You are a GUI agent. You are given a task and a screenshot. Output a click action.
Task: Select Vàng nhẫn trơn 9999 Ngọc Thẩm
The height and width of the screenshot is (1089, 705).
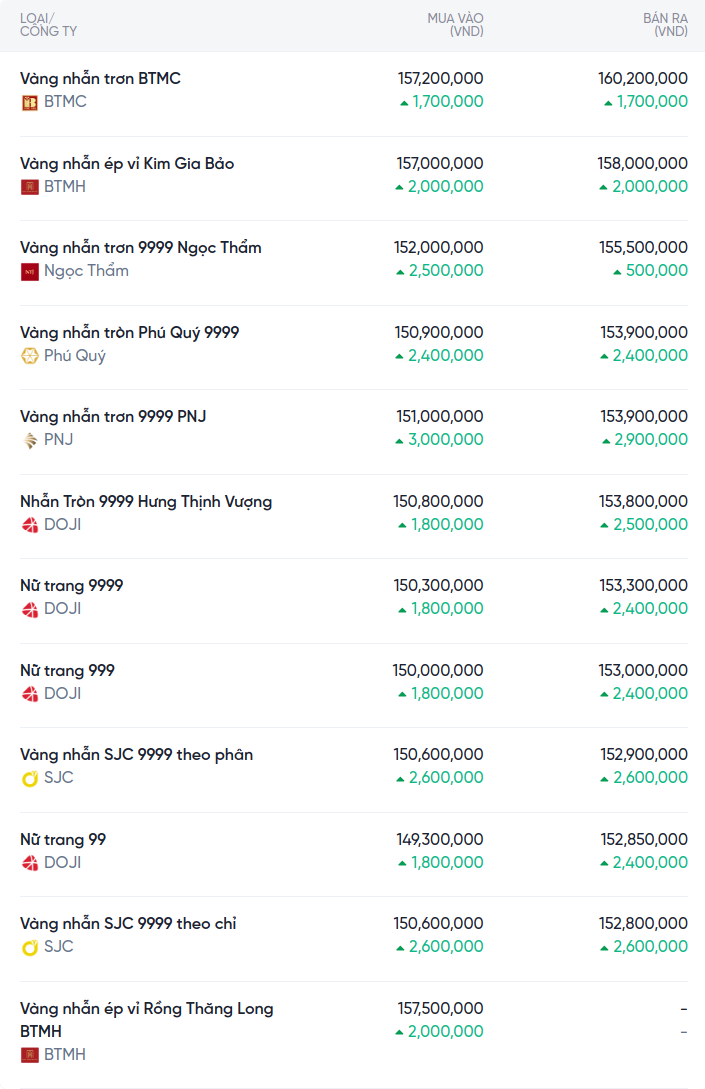tap(140, 247)
